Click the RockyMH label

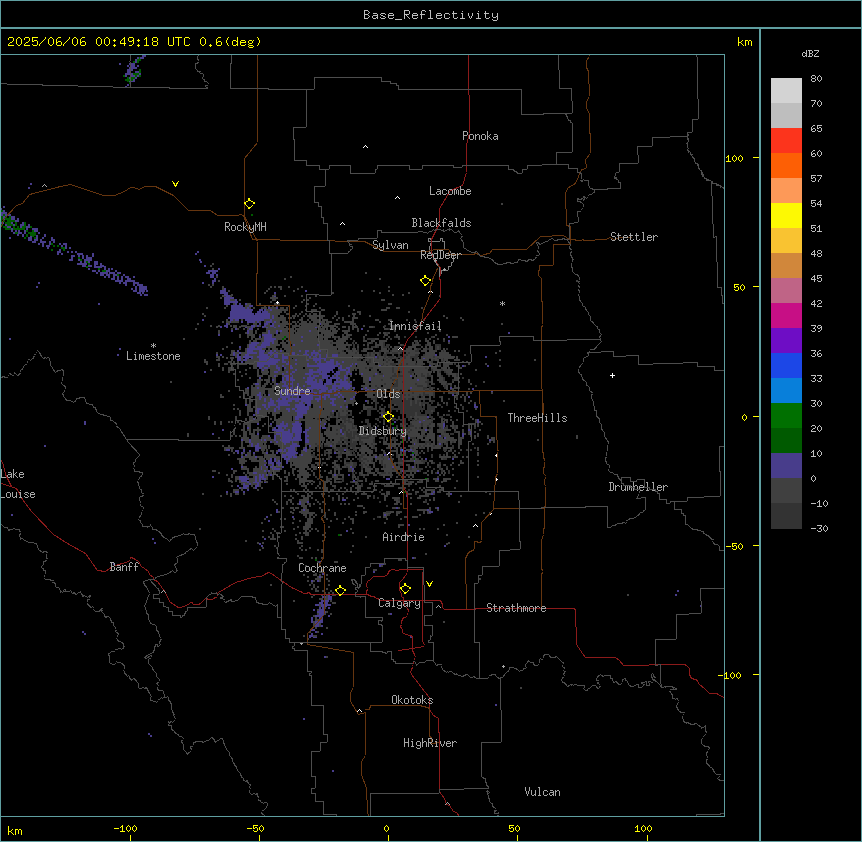(245, 227)
